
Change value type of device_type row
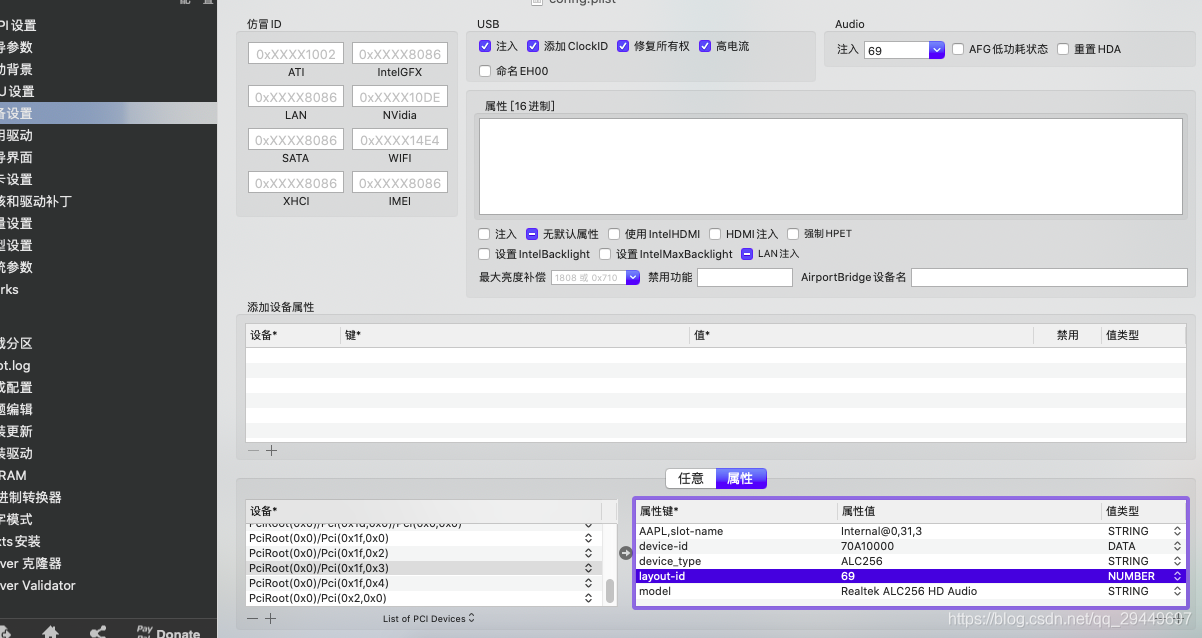(x=1177, y=561)
